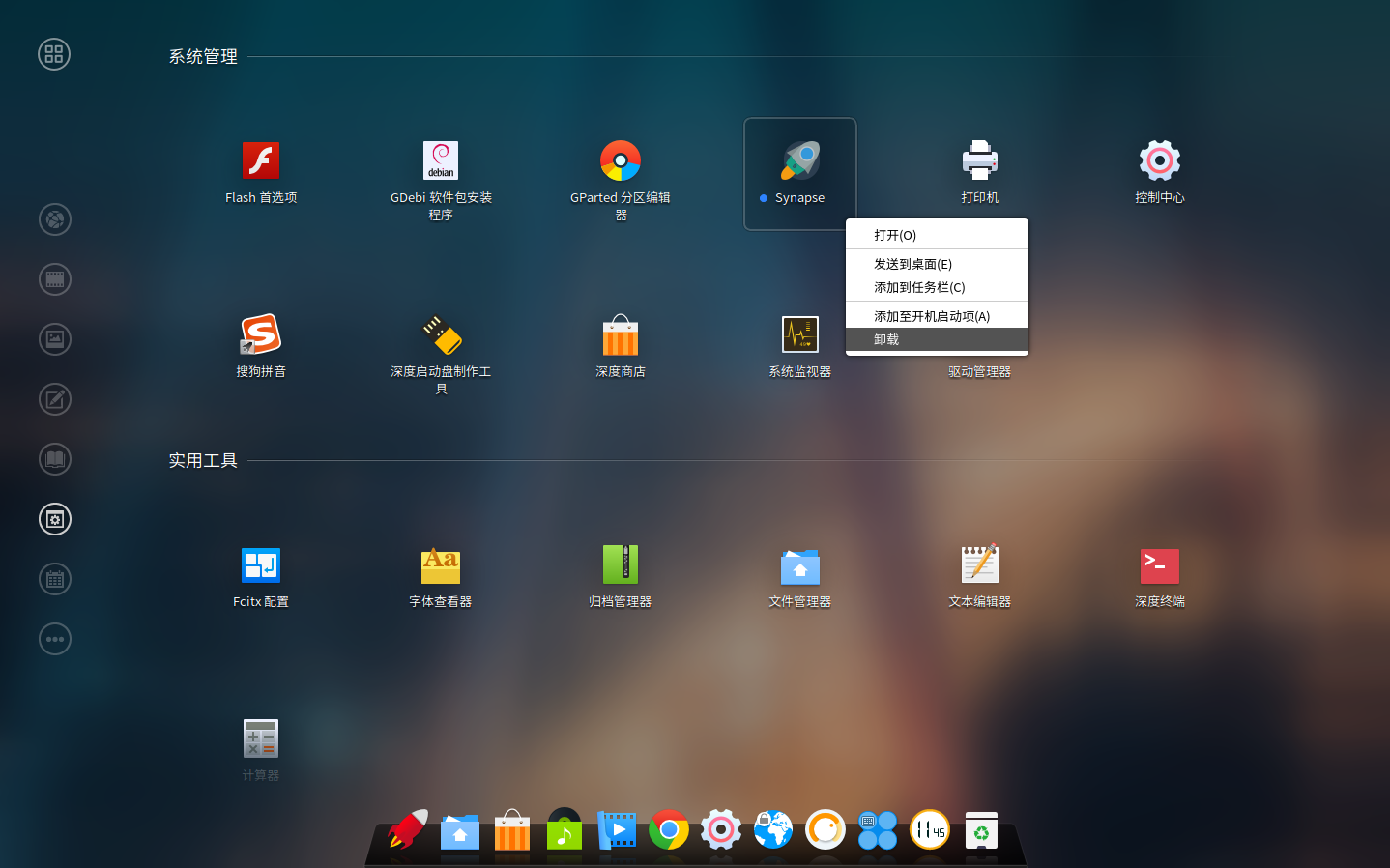The width and height of the screenshot is (1390, 868).
Task: Jump to internet category in sidebar
Action: (x=55, y=219)
